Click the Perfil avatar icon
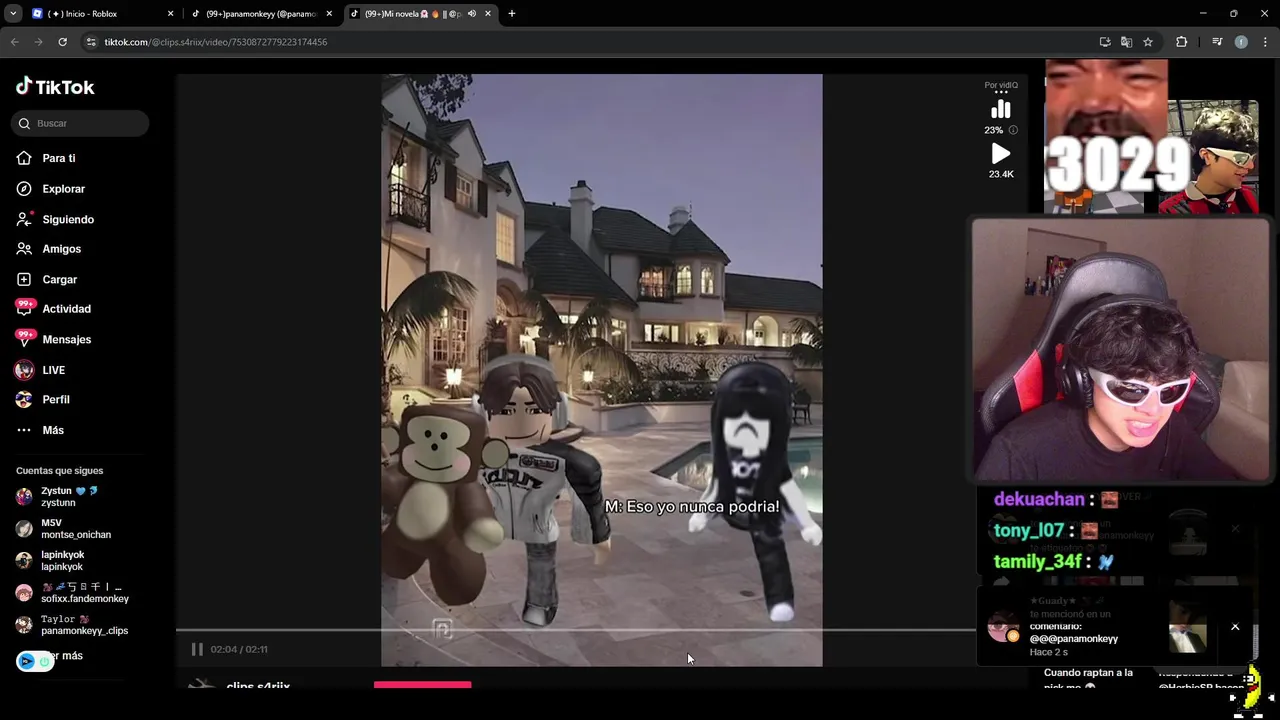The image size is (1280, 720). 24,400
